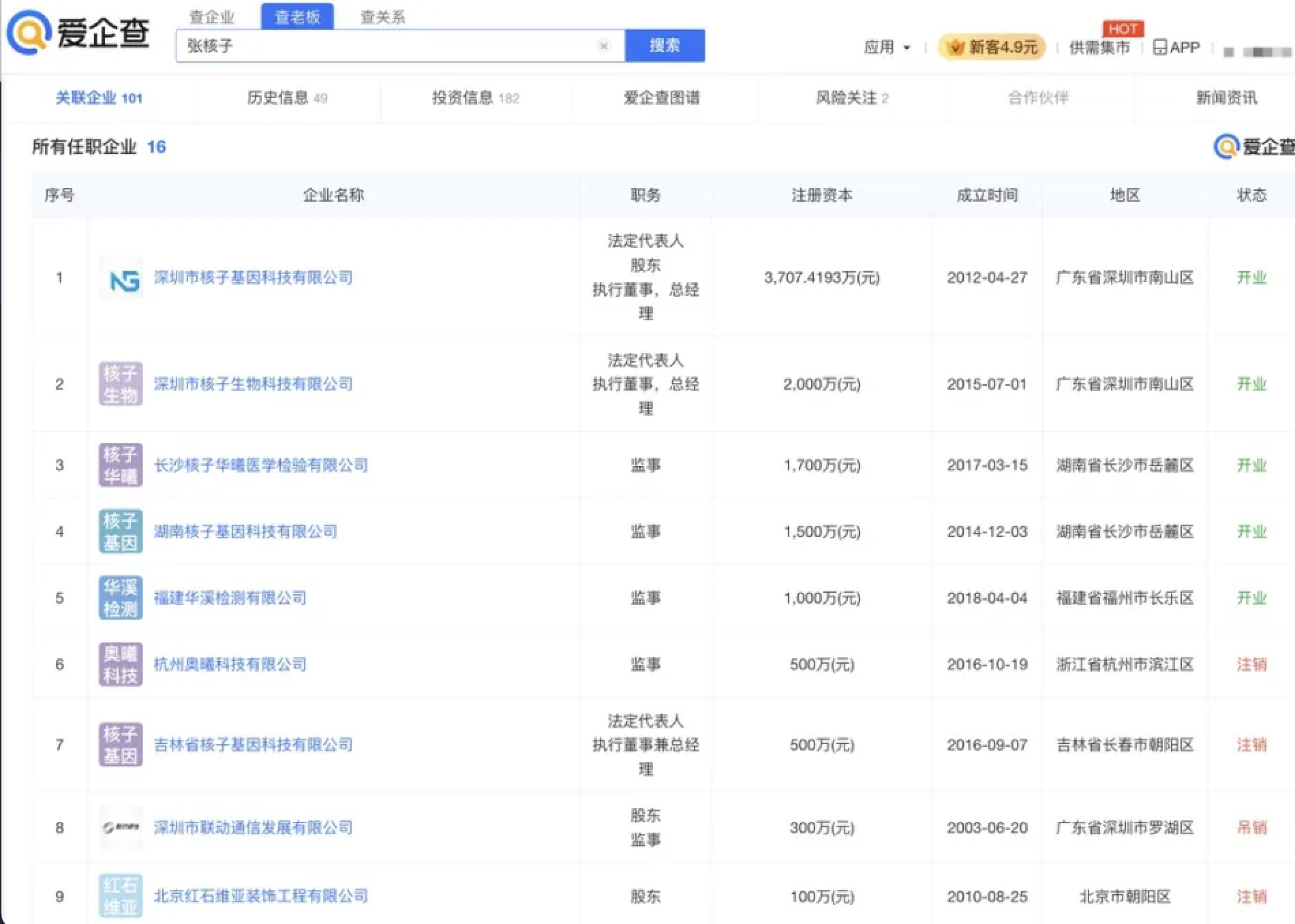Open 北京红石维亚装饰工程有限公司 company link

[261, 896]
